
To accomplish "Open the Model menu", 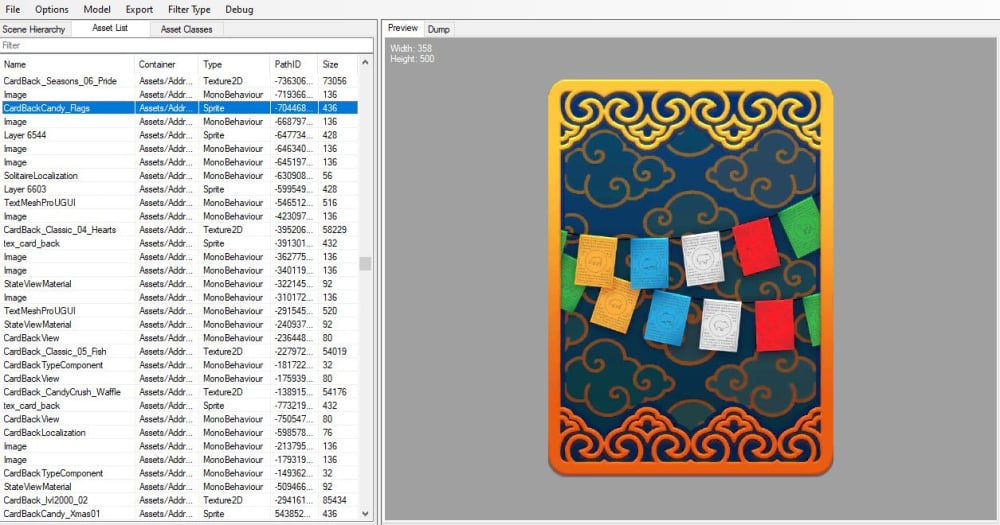I will [x=97, y=9].
